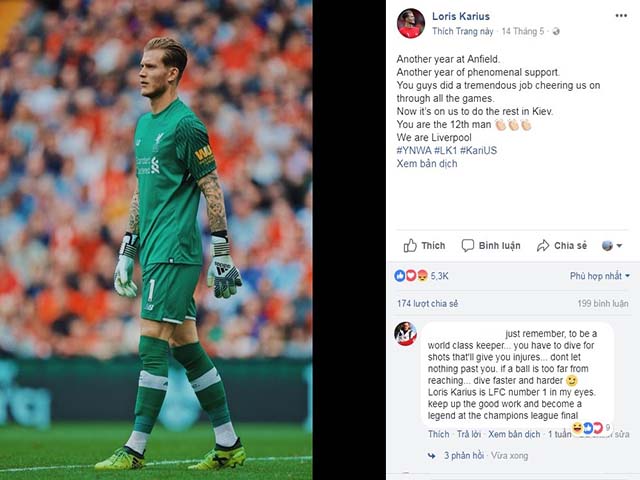Click the Xem bản dịch link under post
This screenshot has height=480, width=640.
427,164
